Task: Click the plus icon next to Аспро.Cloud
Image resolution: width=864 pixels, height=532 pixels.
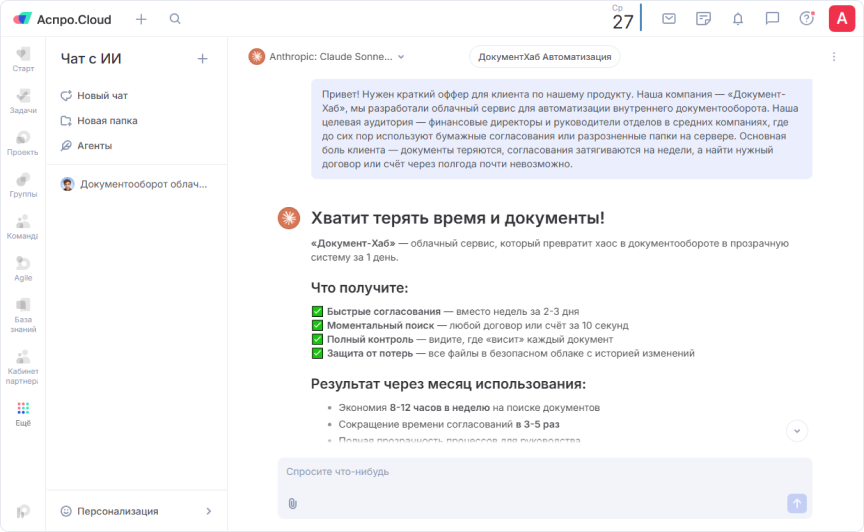Action: coord(141,19)
